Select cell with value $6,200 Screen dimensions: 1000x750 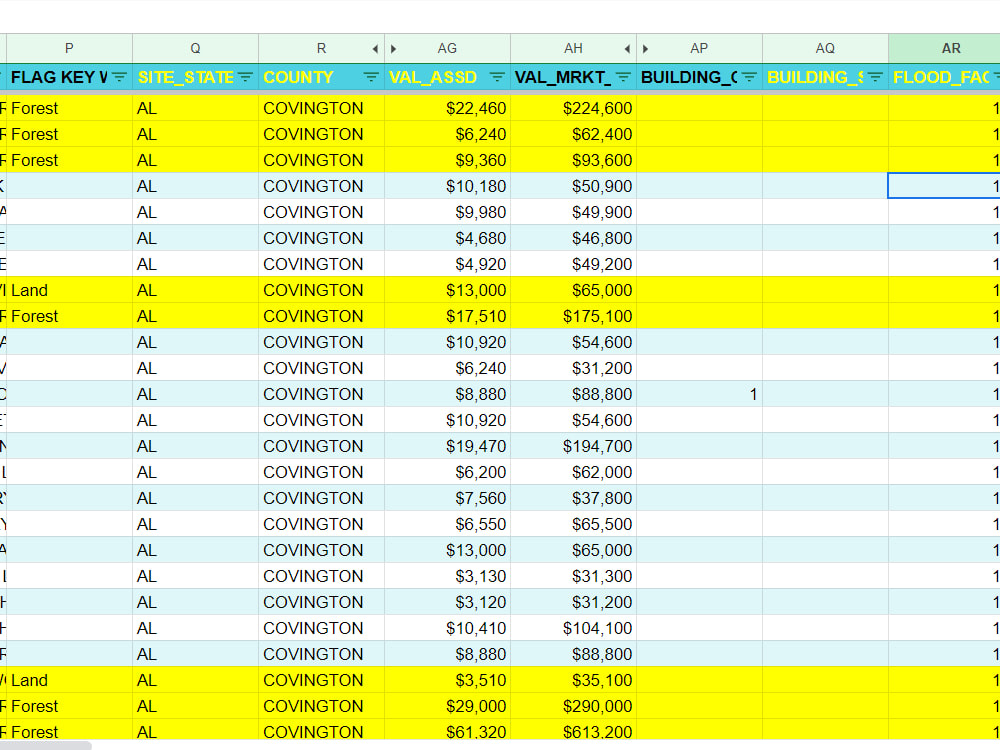point(447,473)
